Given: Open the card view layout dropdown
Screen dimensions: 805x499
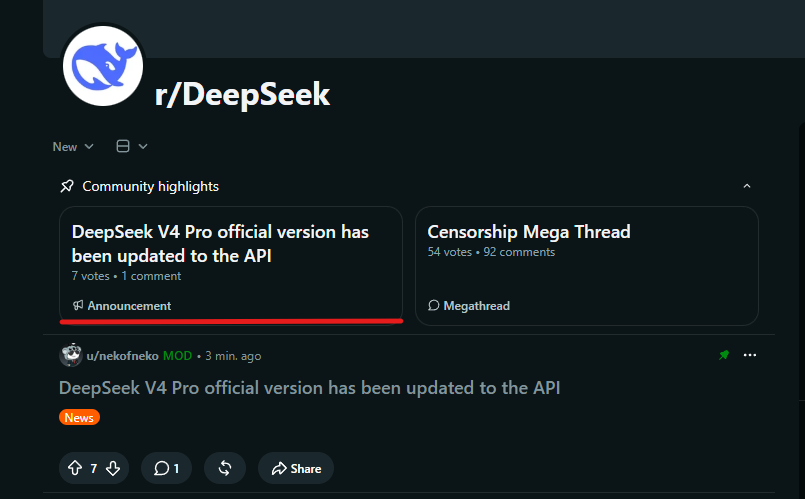Looking at the screenshot, I should coord(132,146).
